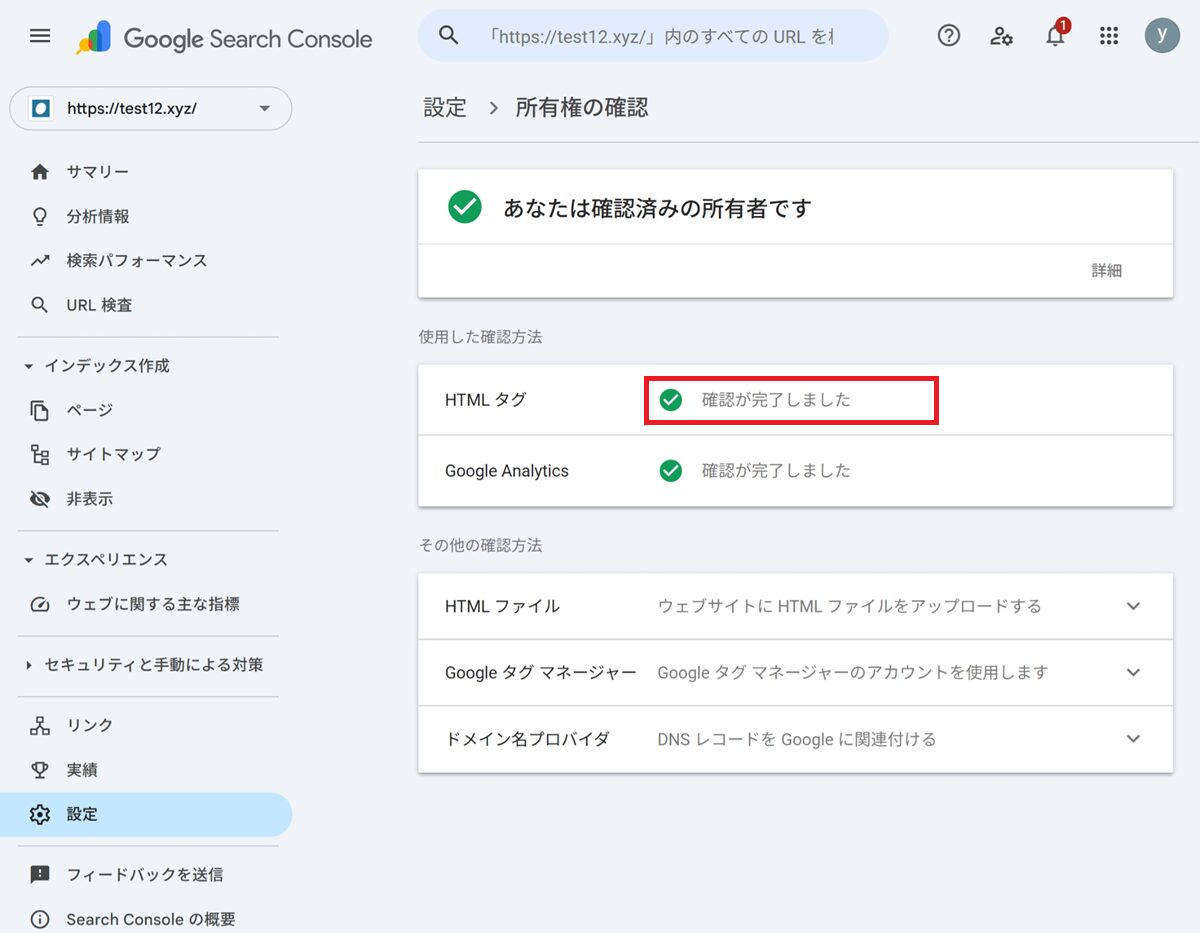Expand セキュリティと手動による対策 section

[28, 665]
